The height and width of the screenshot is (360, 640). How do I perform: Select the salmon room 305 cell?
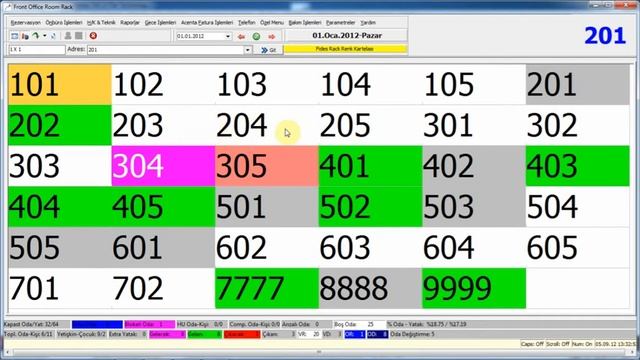tap(267, 166)
